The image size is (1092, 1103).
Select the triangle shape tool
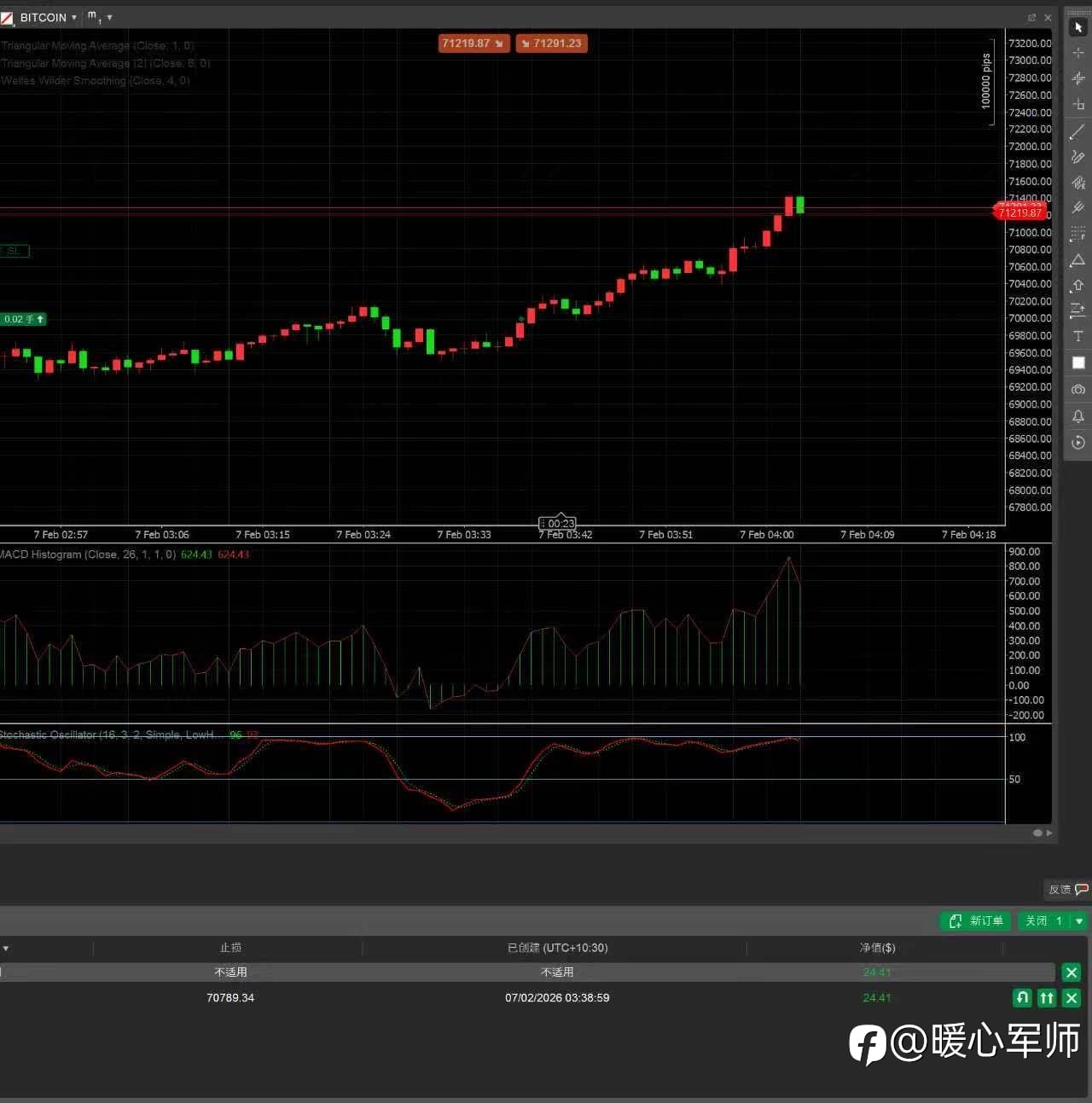[1077, 260]
